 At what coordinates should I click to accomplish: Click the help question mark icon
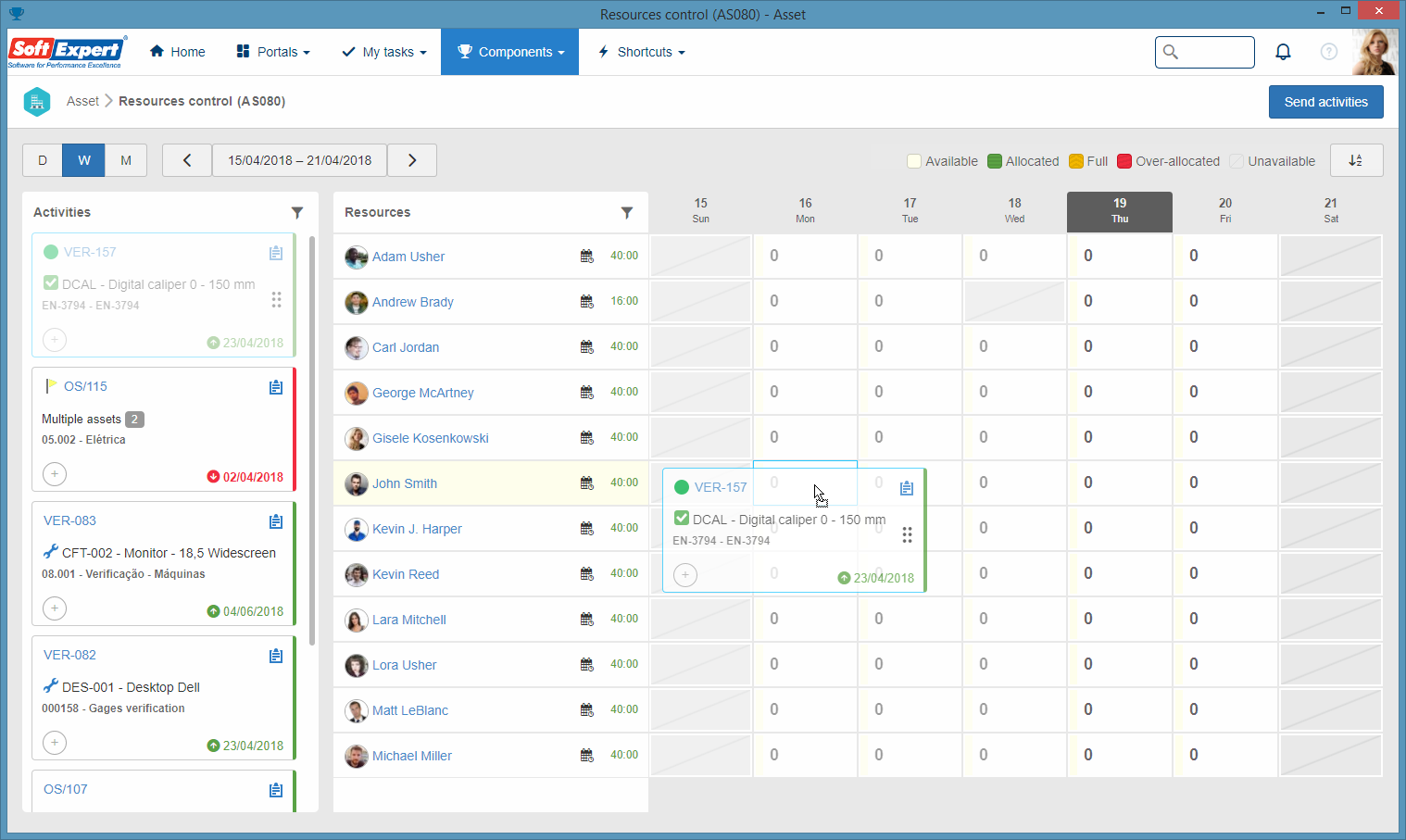coord(1329,52)
